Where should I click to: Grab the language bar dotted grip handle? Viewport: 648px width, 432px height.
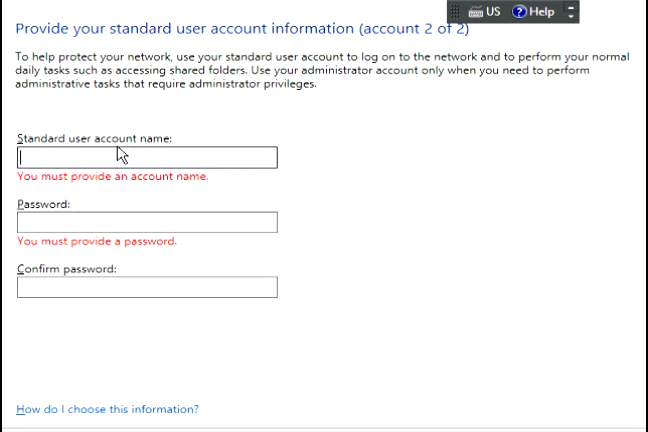click(x=455, y=12)
